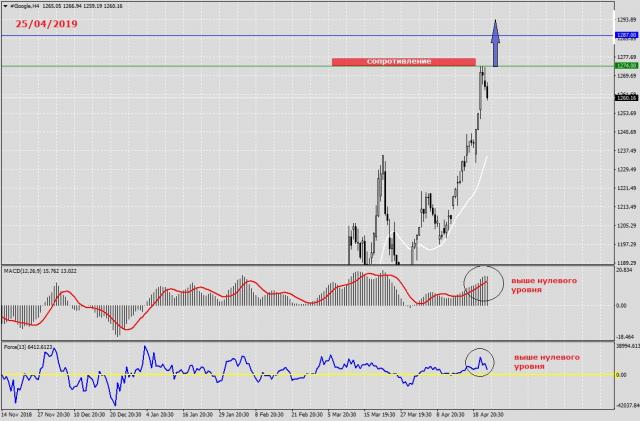Viewport: 640px width, 421px height.
Task: Click the yellow zero level line
Action: coord(250,376)
